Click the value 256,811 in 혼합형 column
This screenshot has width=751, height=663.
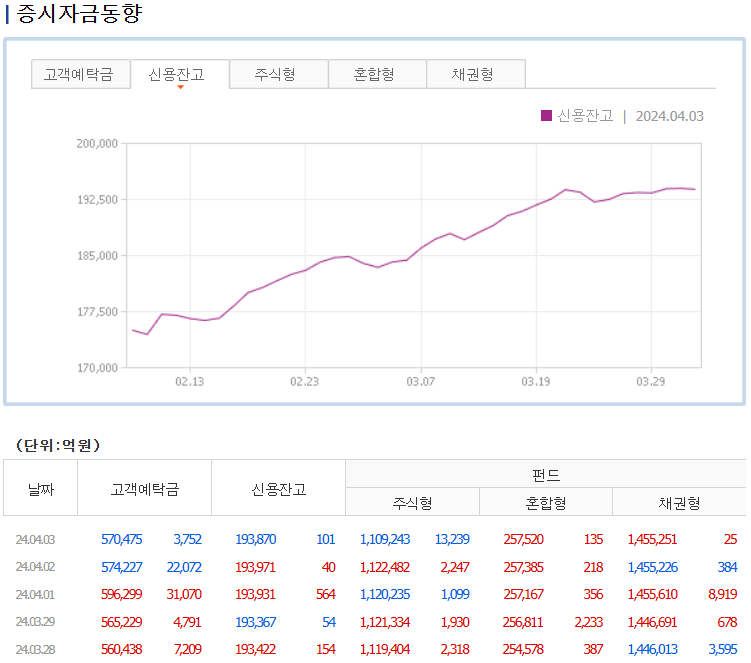pyautogui.click(x=523, y=622)
